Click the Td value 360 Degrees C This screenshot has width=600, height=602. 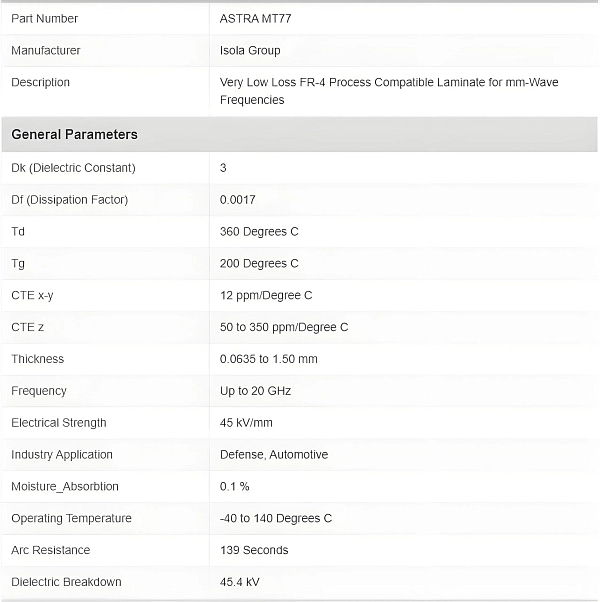(259, 231)
